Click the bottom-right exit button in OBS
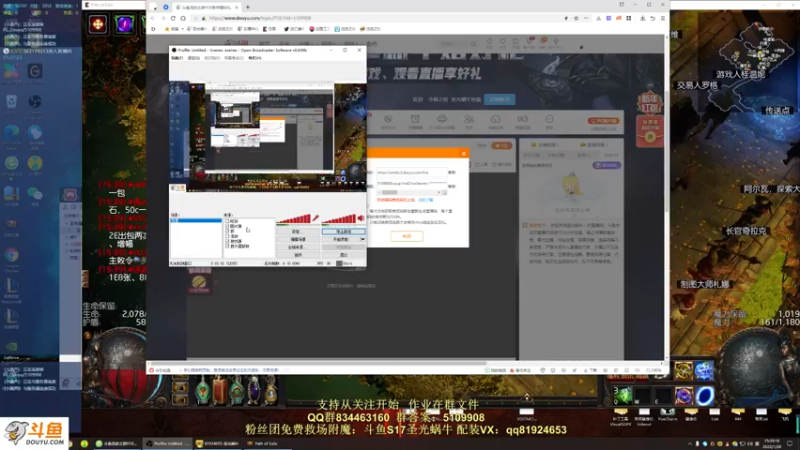Screen dimensions: 800x450 343,255
